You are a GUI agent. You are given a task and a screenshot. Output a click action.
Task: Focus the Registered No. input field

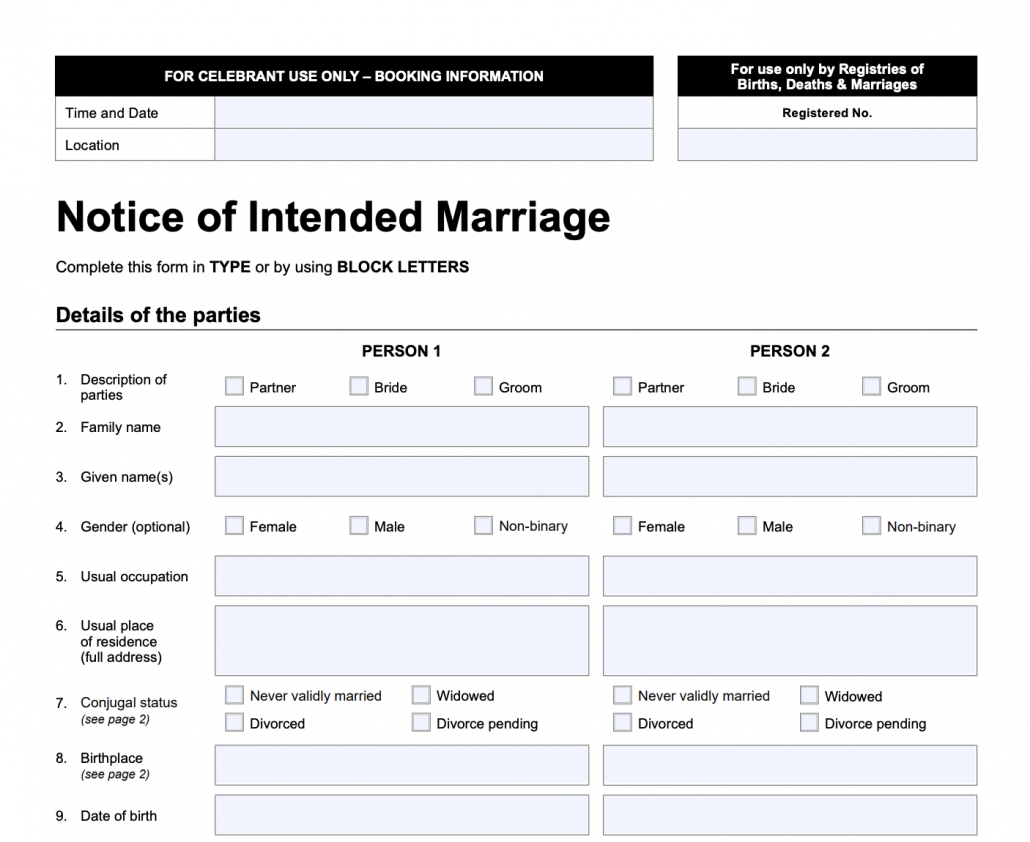click(827, 145)
